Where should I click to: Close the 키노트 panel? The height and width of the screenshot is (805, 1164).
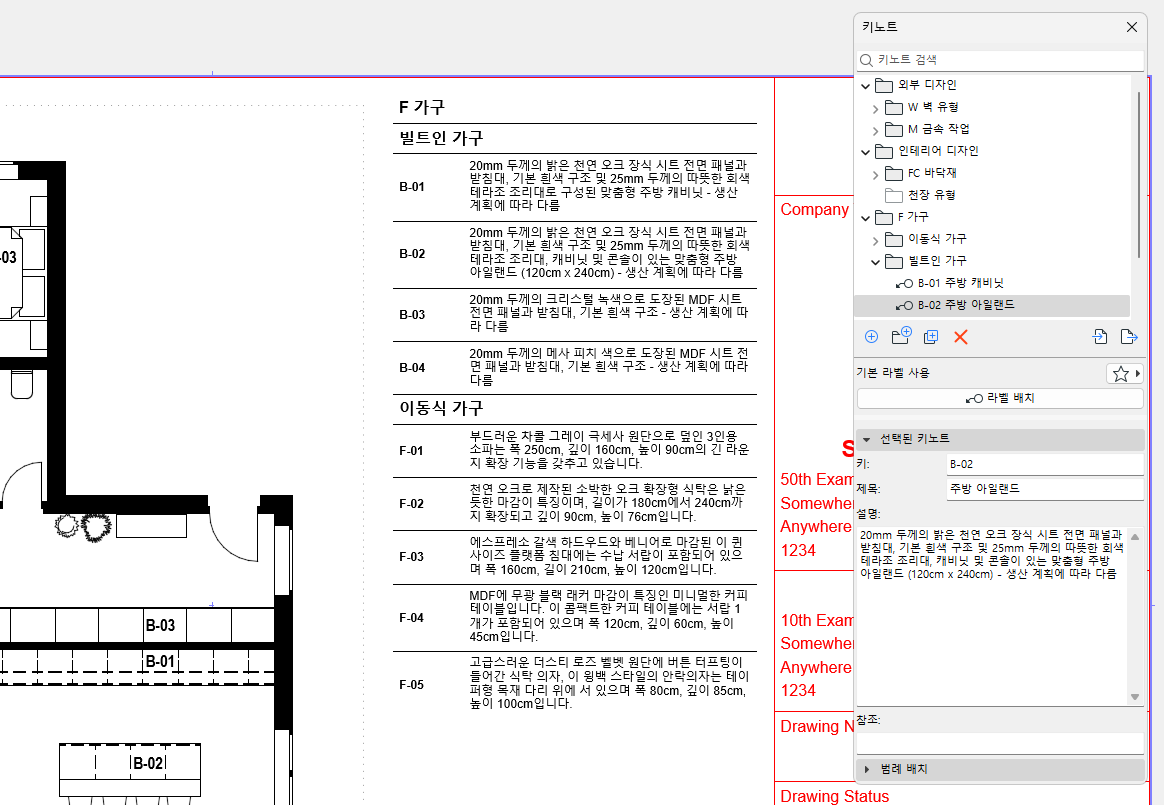point(1131,27)
